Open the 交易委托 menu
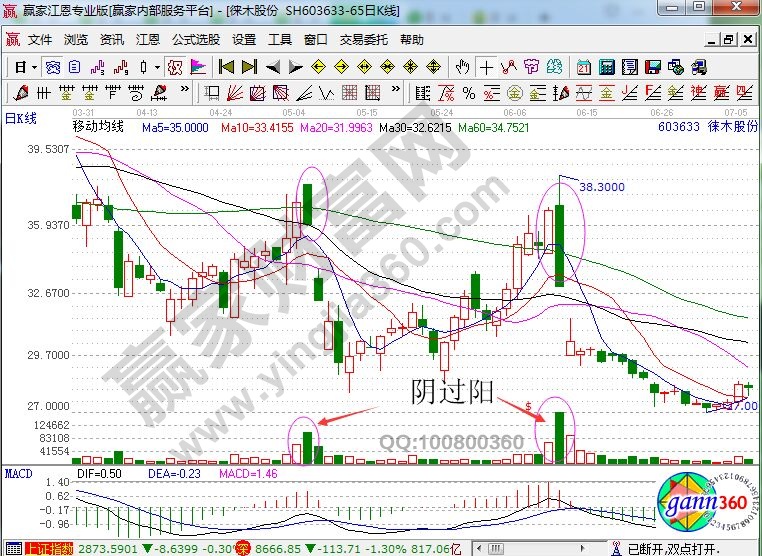The image size is (762, 556). point(363,40)
